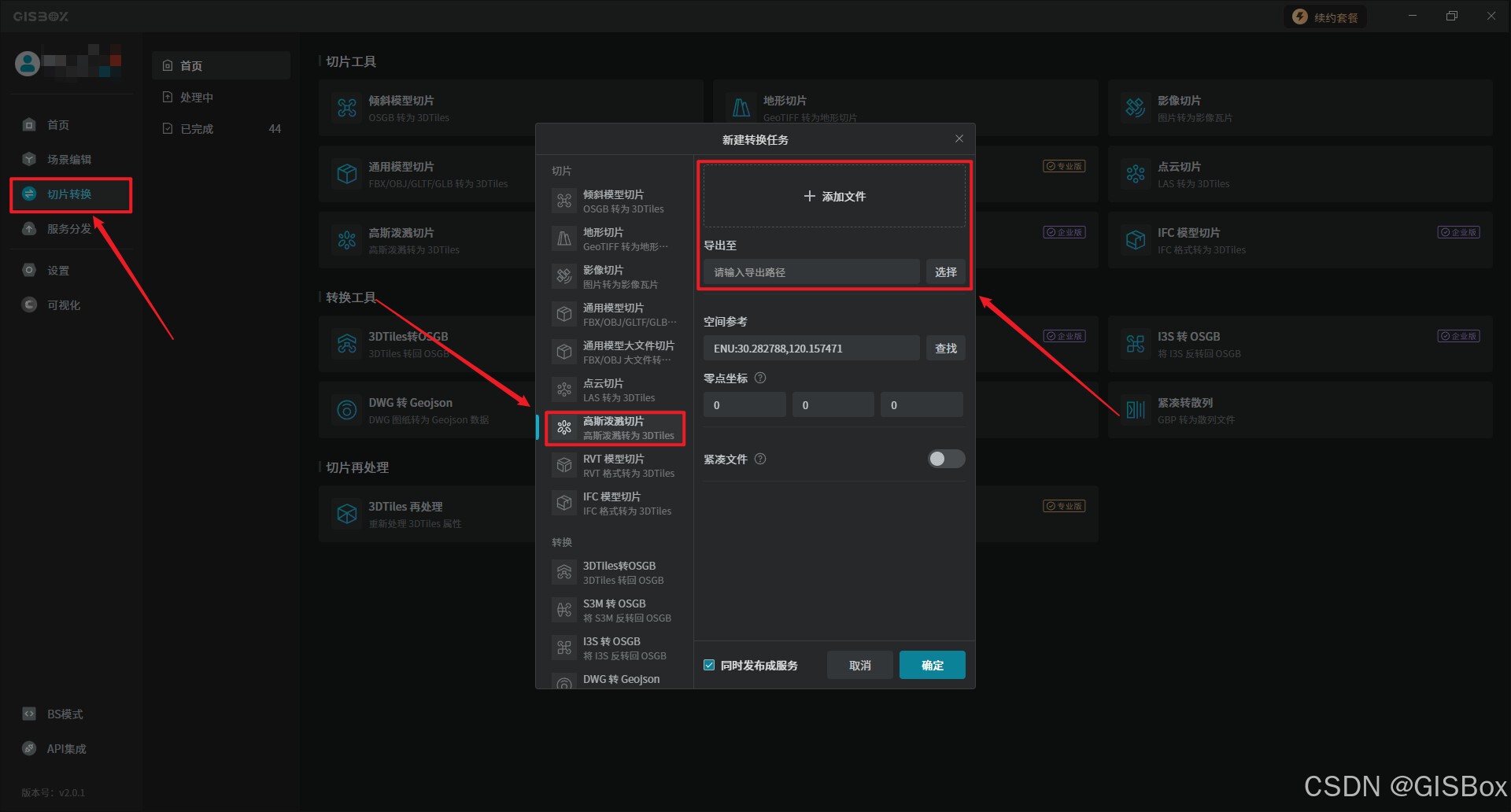Open 3DTiles 再处理 card on main page

[x=427, y=514]
